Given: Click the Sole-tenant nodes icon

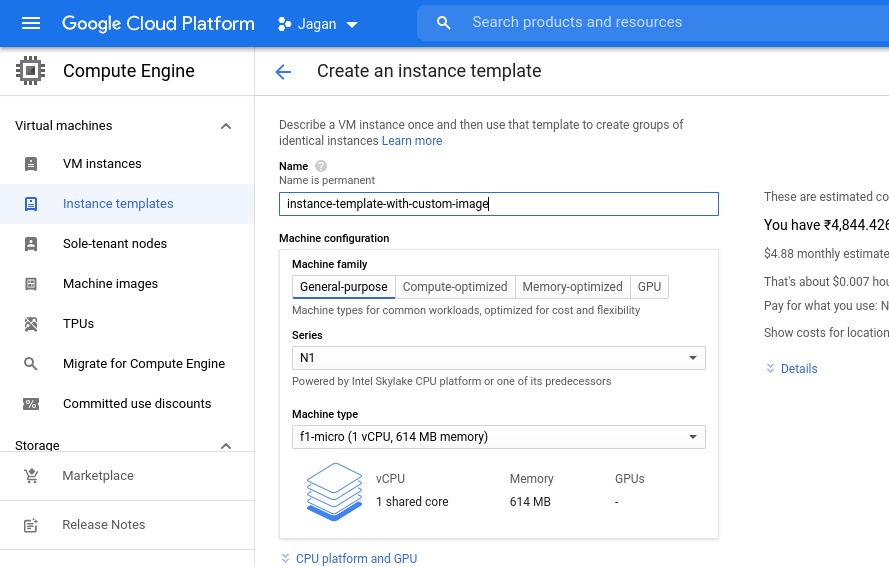Looking at the screenshot, I should tap(31, 244).
